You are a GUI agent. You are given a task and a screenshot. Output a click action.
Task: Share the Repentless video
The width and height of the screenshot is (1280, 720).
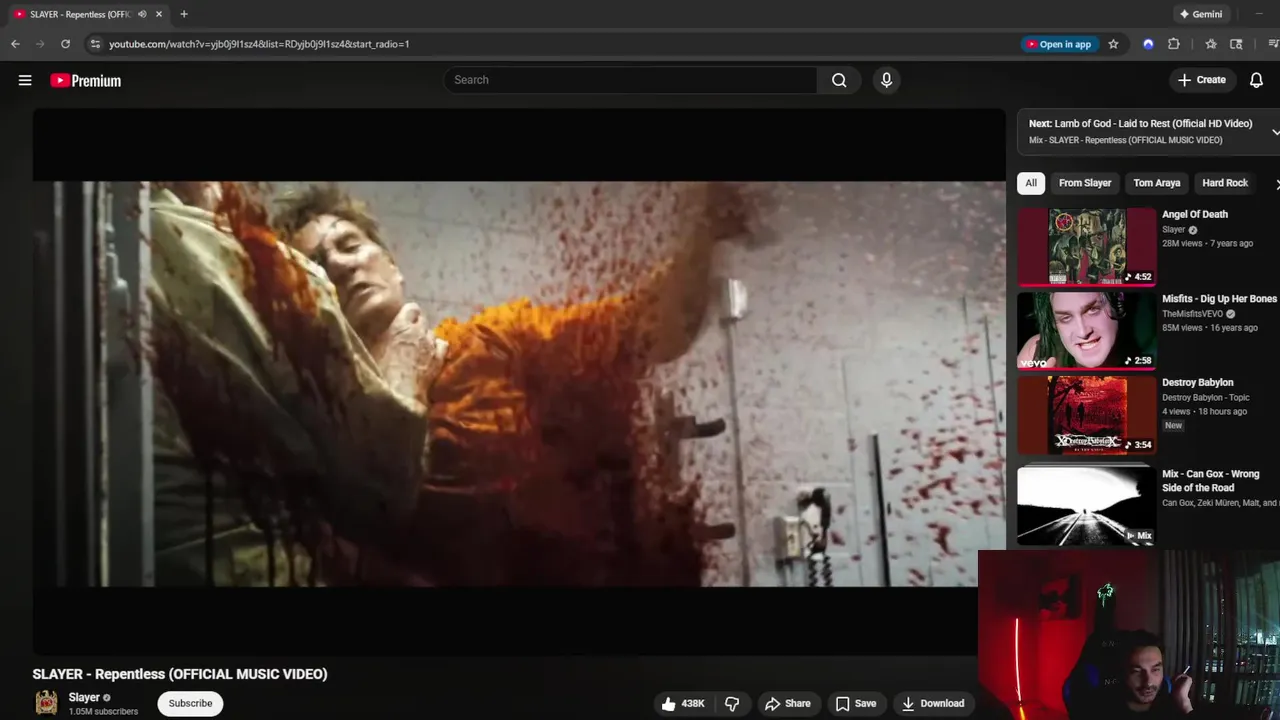[788, 704]
